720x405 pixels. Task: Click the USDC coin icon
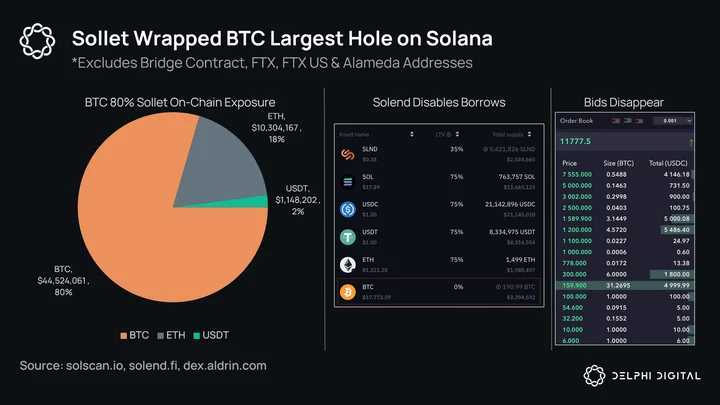(x=348, y=209)
